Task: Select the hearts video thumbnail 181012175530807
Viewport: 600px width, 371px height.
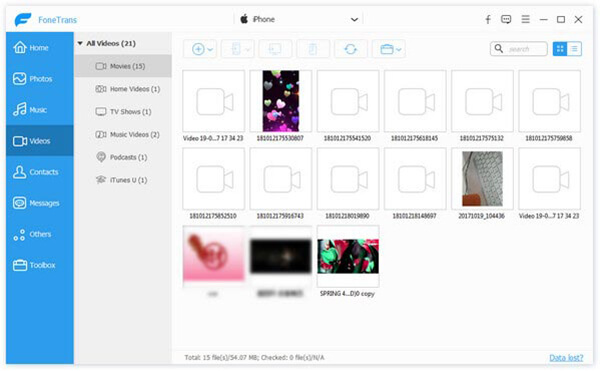Action: point(280,101)
